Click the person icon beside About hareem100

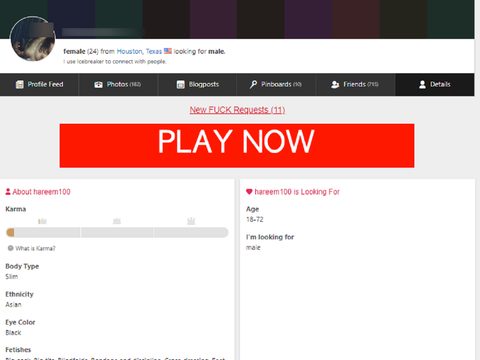click(8, 192)
